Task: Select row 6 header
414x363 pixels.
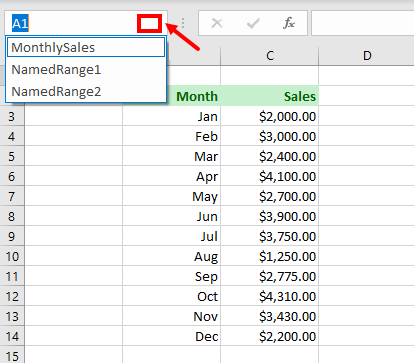Action: pyautogui.click(x=12, y=176)
